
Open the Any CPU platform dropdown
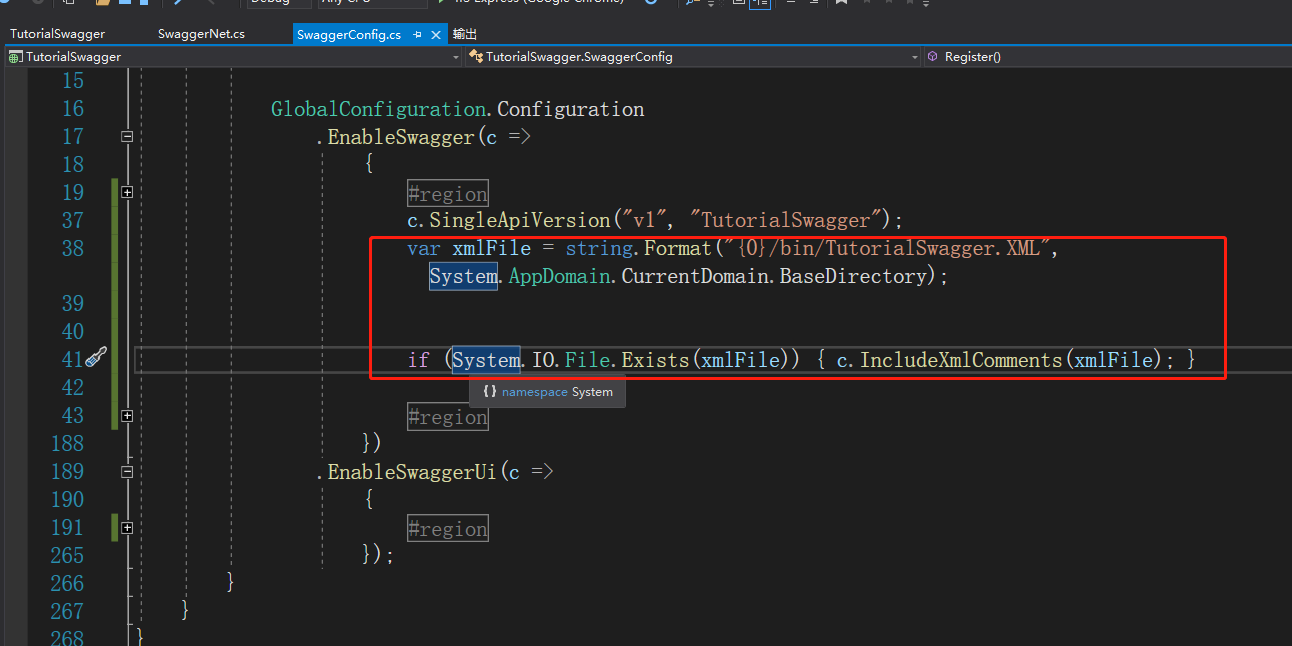372,3
